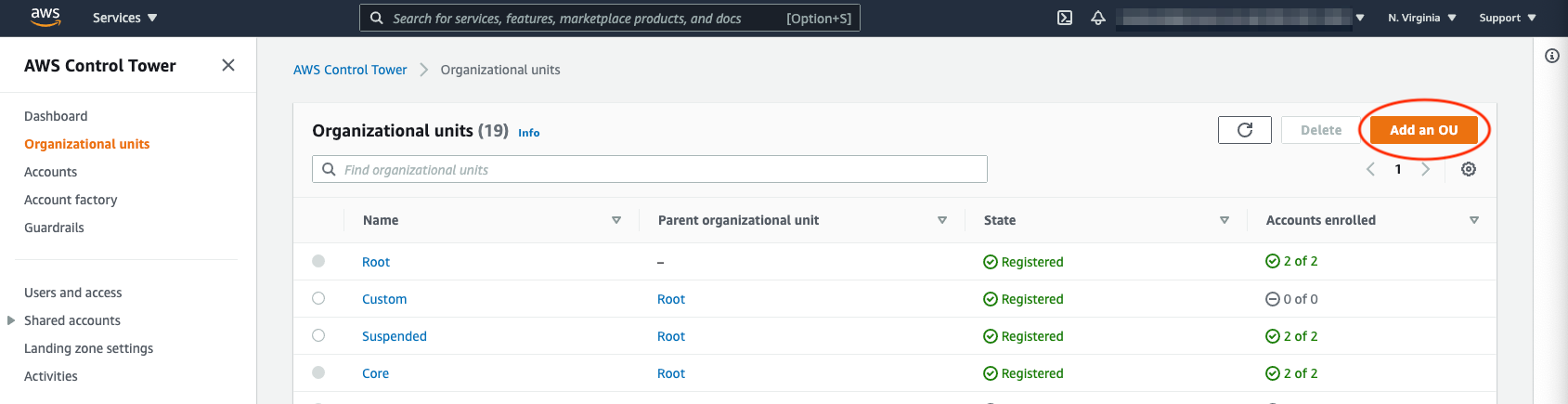Viewport: 1568px width, 404px height.
Task: Open table preferences gear icon
Action: (1469, 169)
